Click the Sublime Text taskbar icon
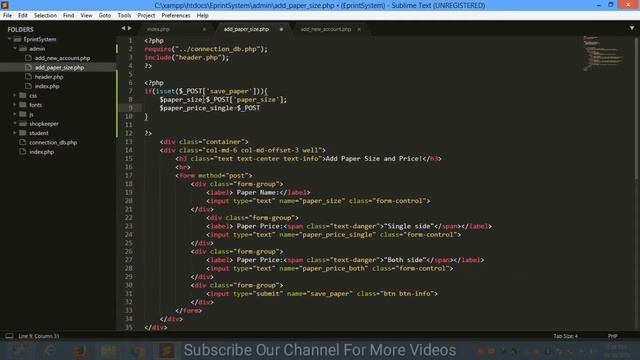 (x=167, y=350)
